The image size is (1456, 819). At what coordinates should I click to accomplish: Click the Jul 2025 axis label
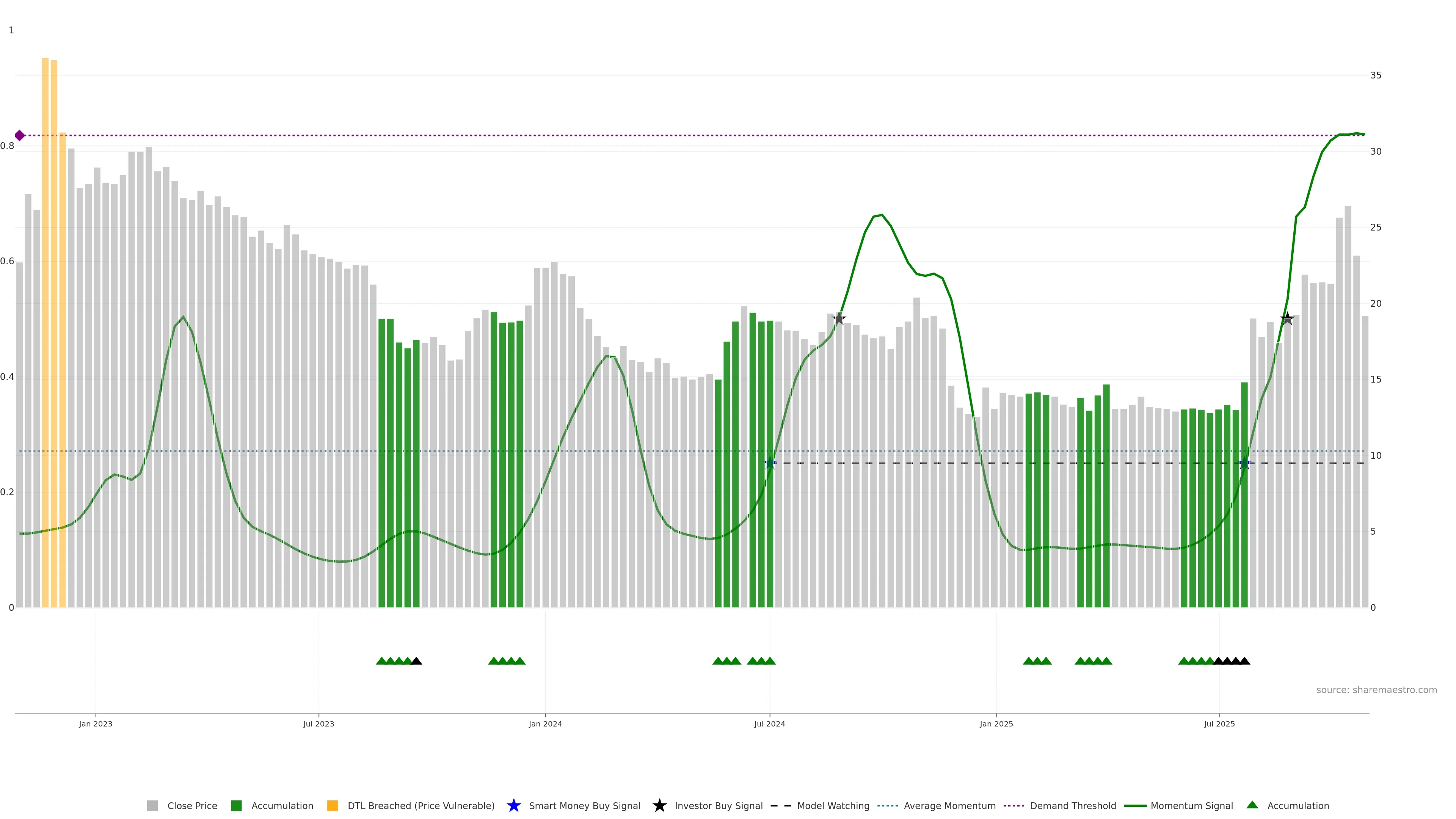(1219, 724)
